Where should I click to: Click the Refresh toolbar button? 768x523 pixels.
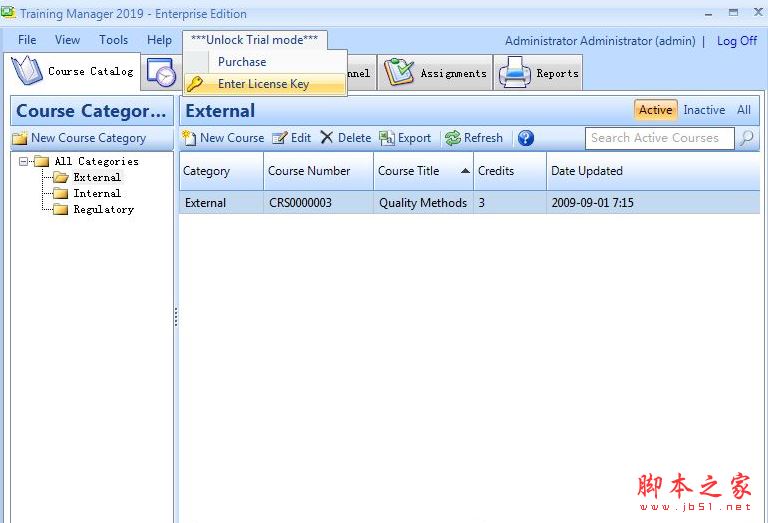tap(474, 138)
